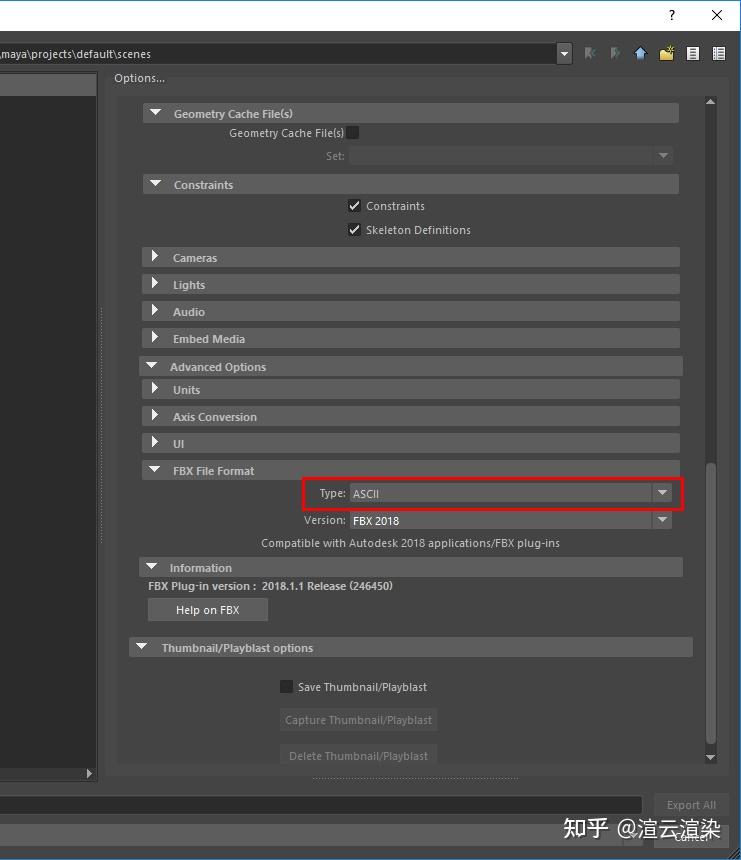The height and width of the screenshot is (860, 741).
Task: Collapse the Advanced Options section
Action: click(x=152, y=365)
